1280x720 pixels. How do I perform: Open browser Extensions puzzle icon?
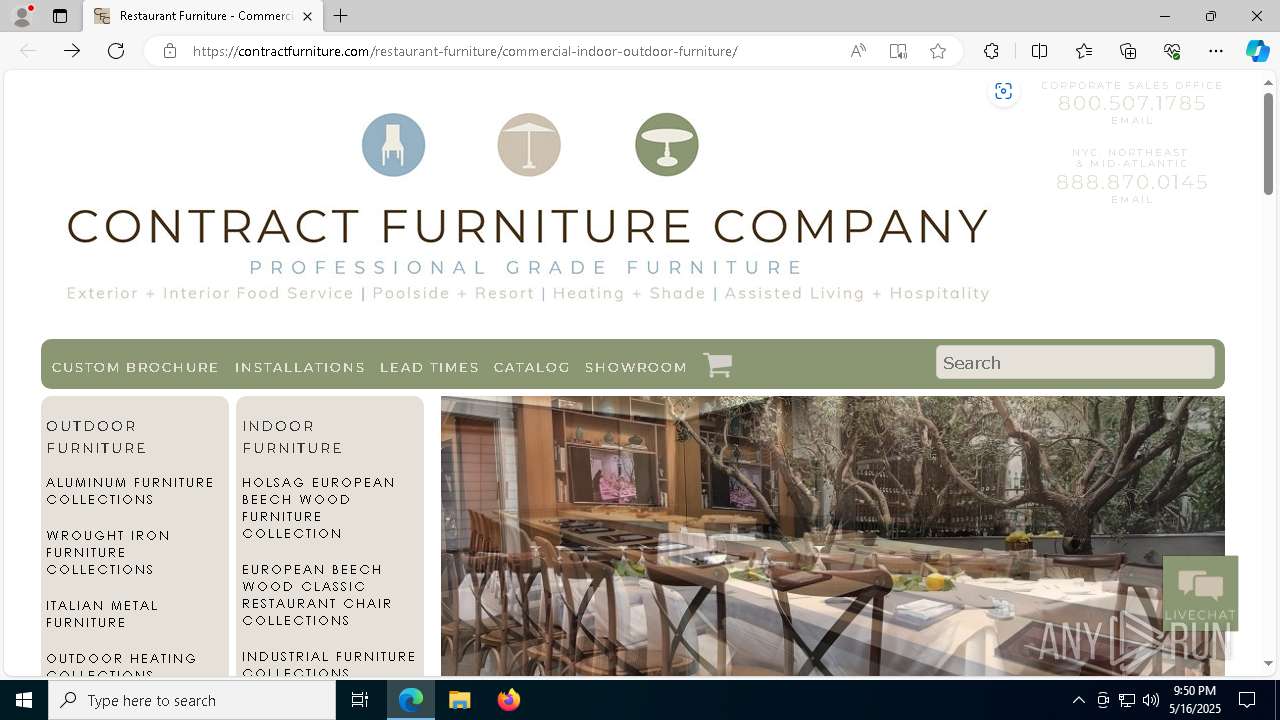[x=991, y=51]
